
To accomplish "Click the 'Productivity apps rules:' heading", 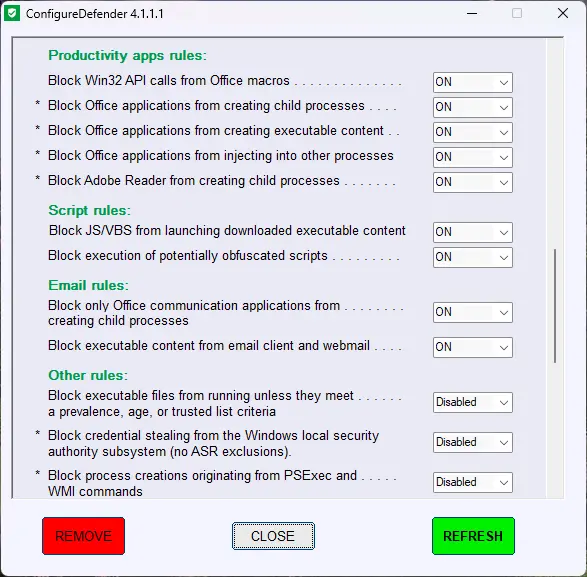I will 127,56.
